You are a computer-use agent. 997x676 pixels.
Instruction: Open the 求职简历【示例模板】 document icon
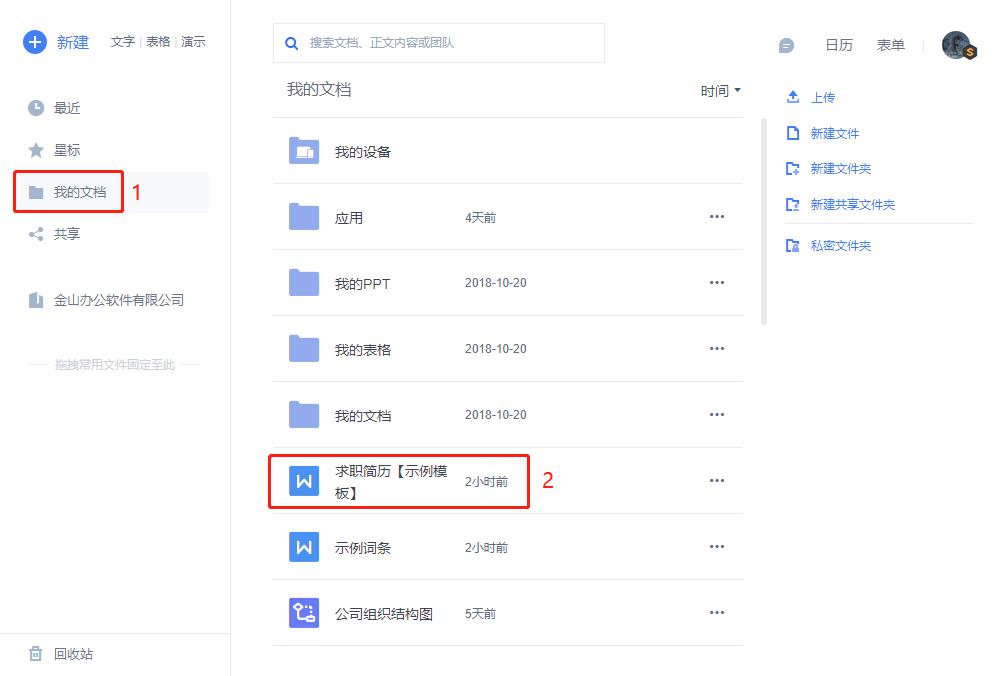303,481
